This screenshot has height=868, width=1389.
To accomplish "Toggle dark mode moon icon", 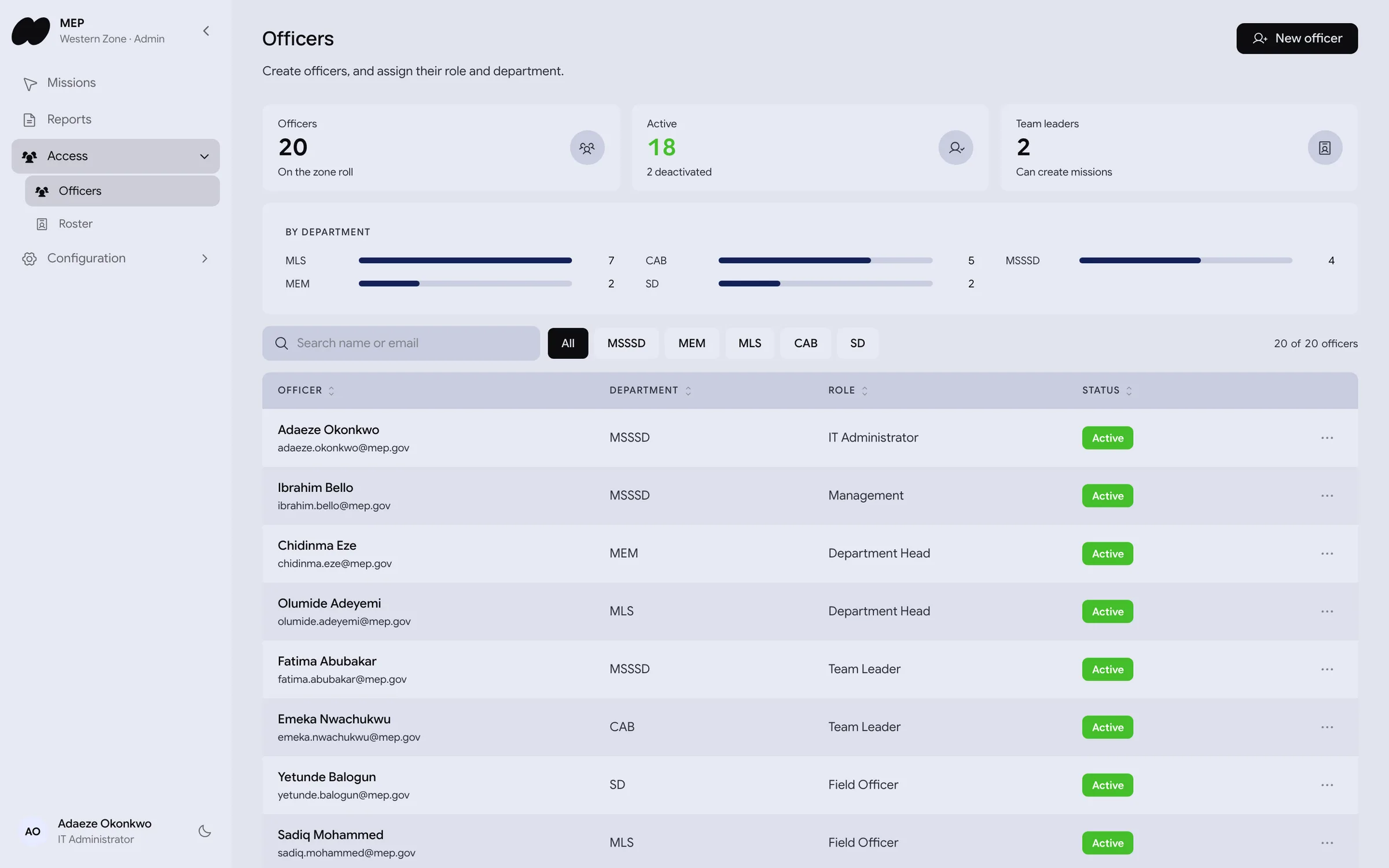I will [x=205, y=831].
